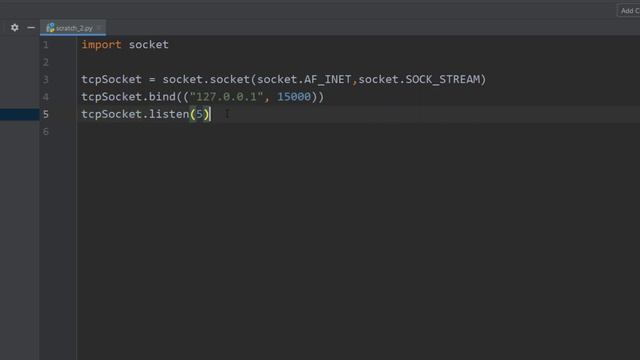Viewport: 640px width, 360px height.
Task: Click the Python file icon on scratch_2.py tab
Action: coord(50,28)
